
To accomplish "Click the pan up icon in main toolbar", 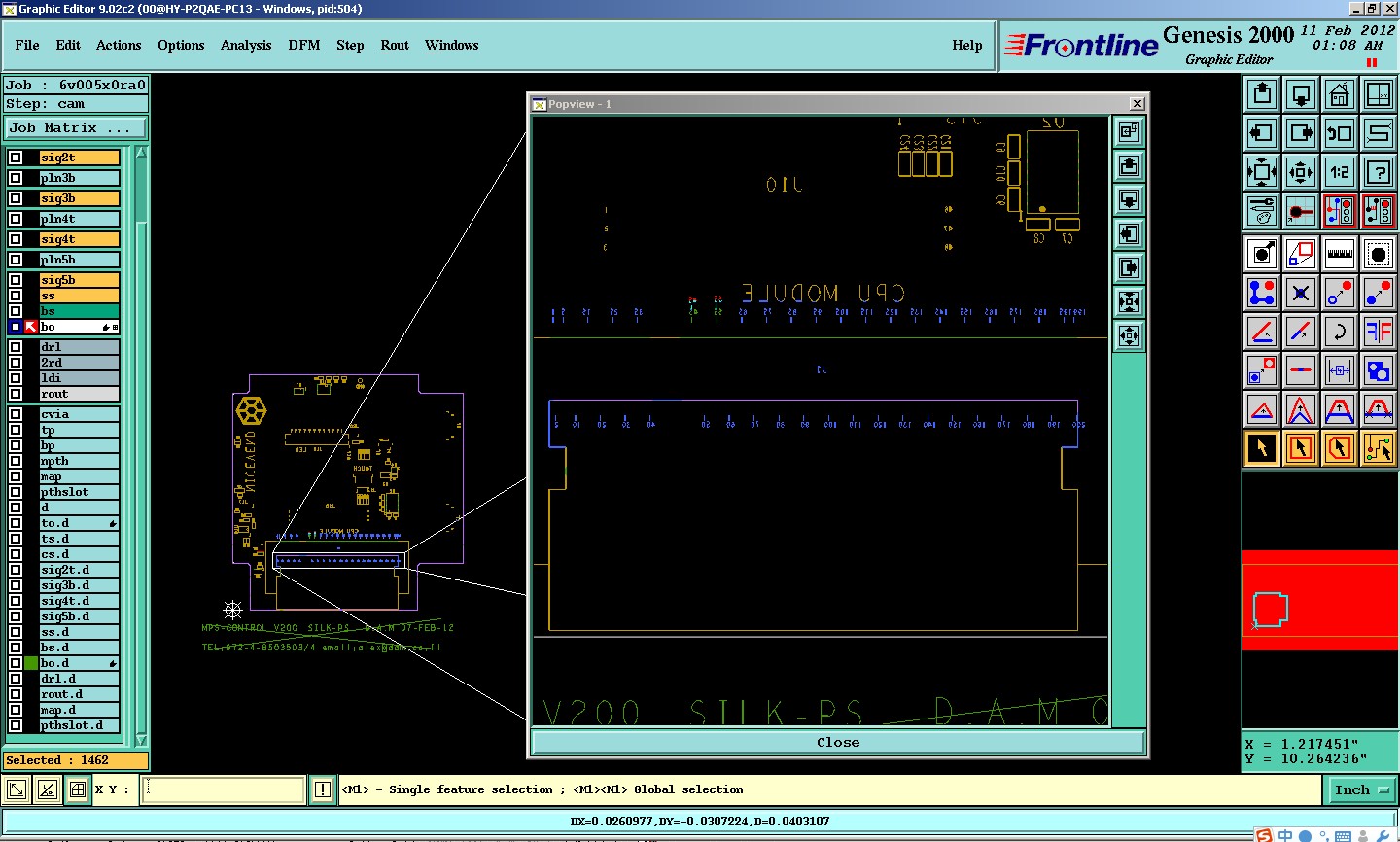I will coord(1262,94).
